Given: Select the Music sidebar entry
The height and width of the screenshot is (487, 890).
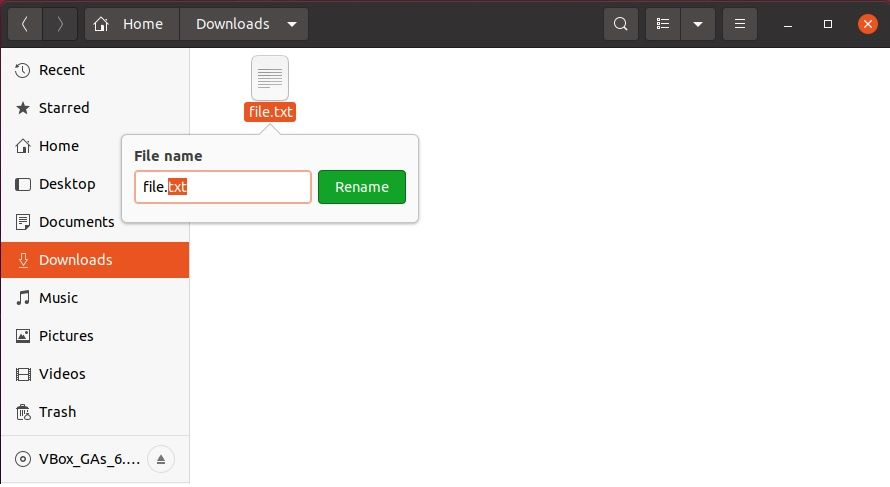Looking at the screenshot, I should point(95,297).
